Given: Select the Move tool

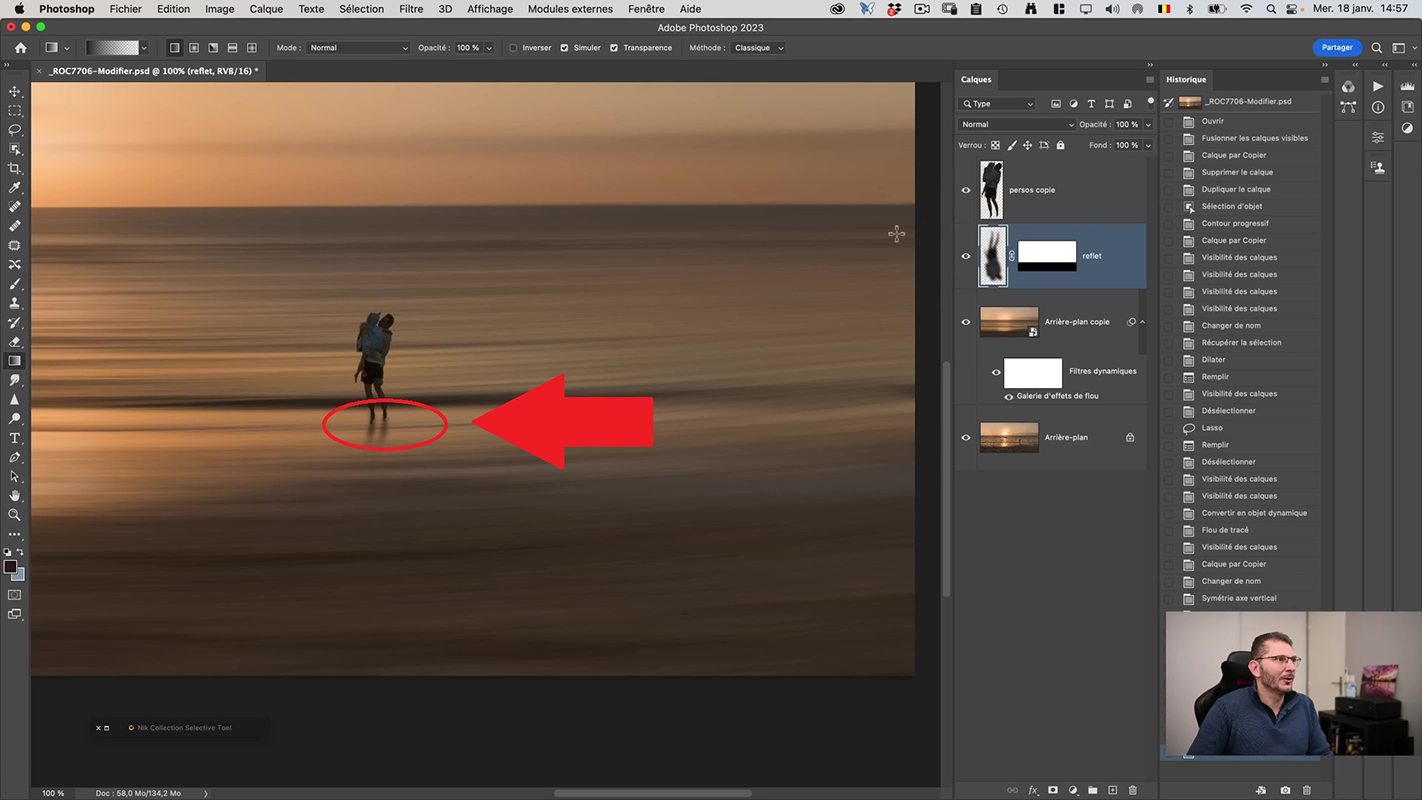Looking at the screenshot, I should coord(15,91).
